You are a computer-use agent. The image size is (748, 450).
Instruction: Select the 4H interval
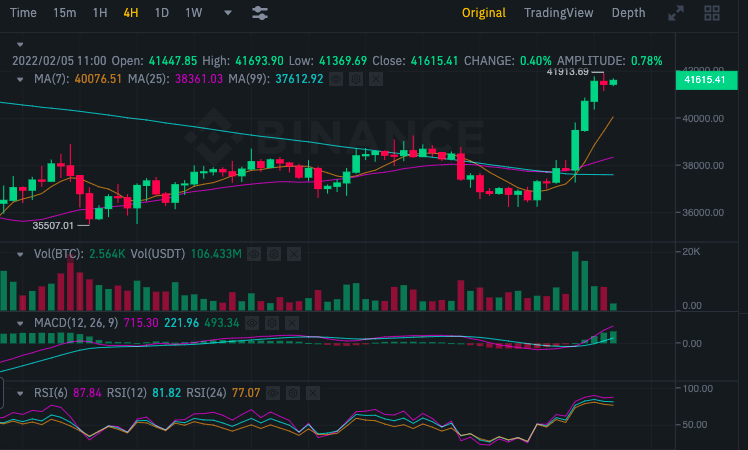coord(131,13)
